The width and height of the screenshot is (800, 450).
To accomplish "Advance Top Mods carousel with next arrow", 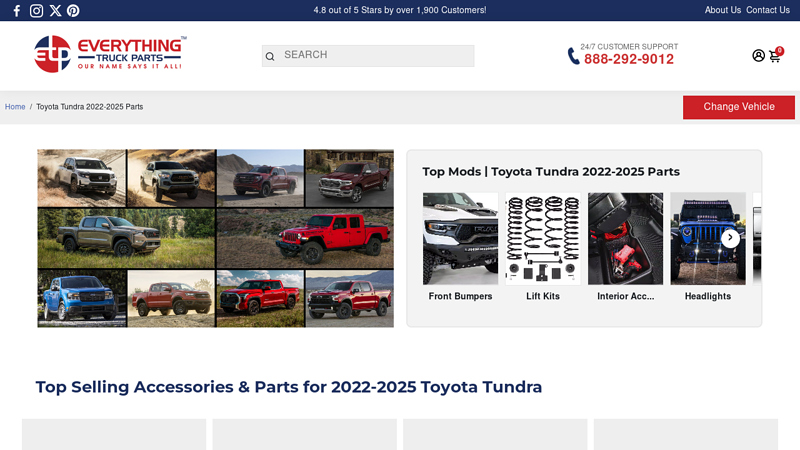I will (730, 238).
